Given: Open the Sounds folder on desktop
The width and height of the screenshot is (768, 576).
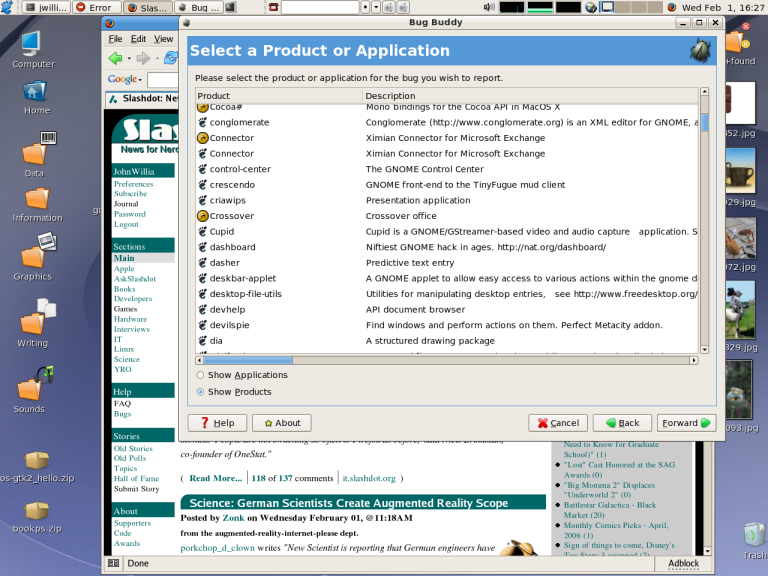Looking at the screenshot, I should (29, 390).
